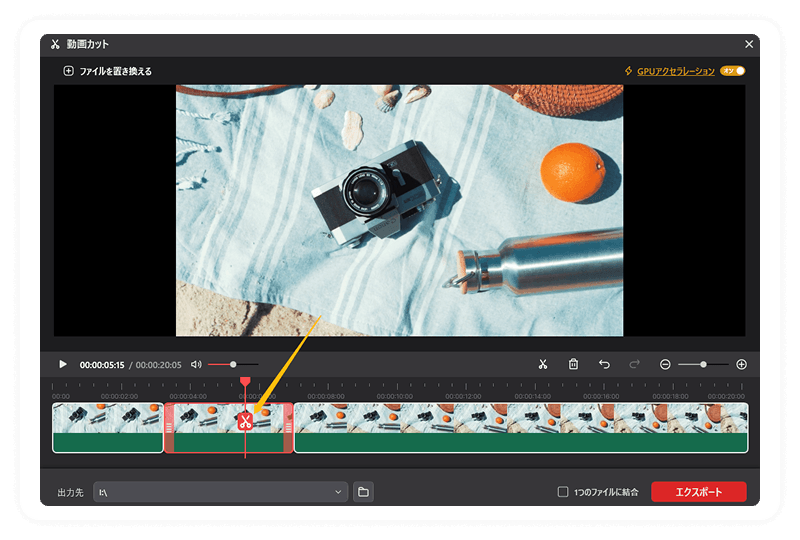Click the greyed-out redo arrow

[x=634, y=364]
